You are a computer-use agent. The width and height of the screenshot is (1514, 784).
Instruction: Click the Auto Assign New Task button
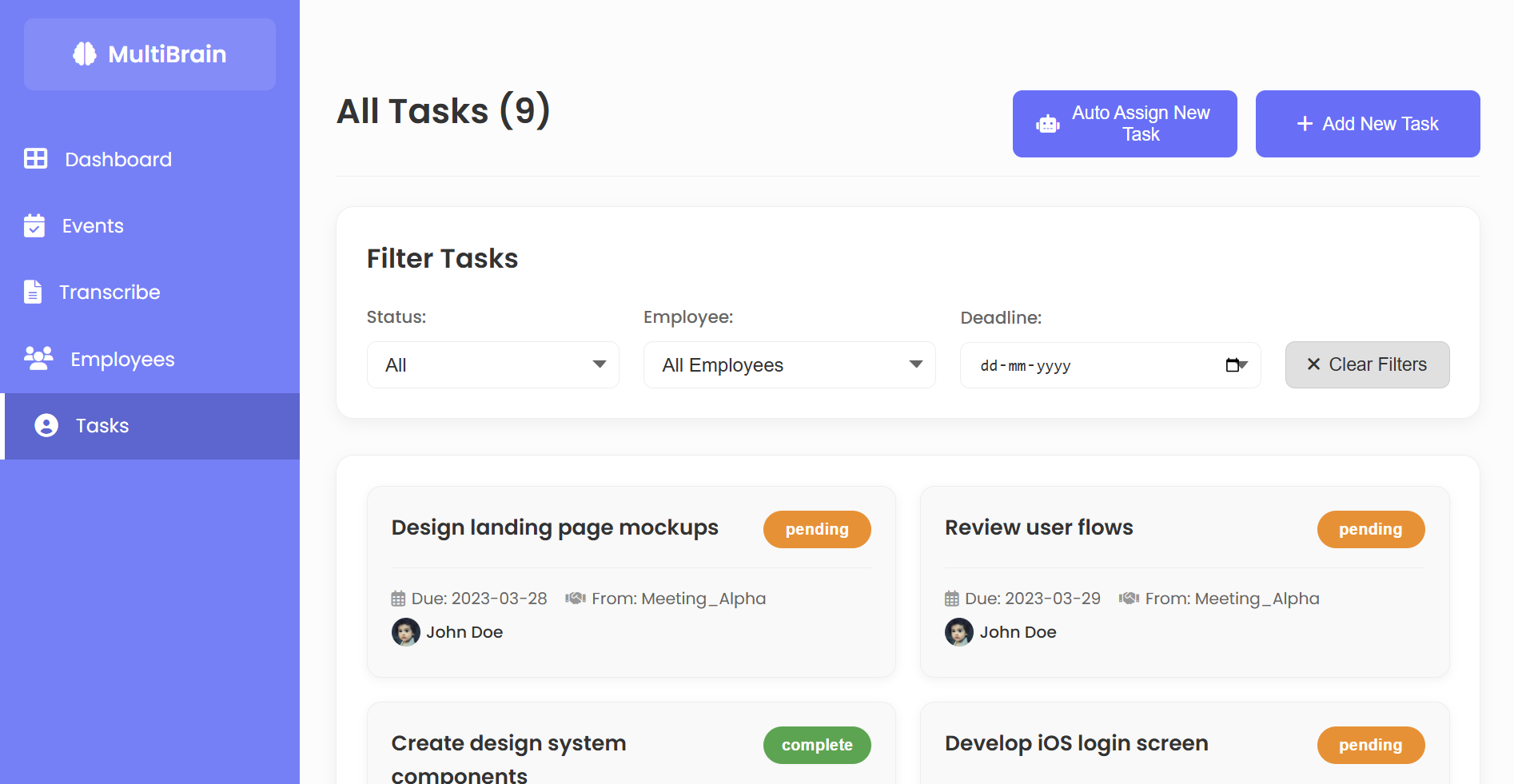click(x=1125, y=124)
